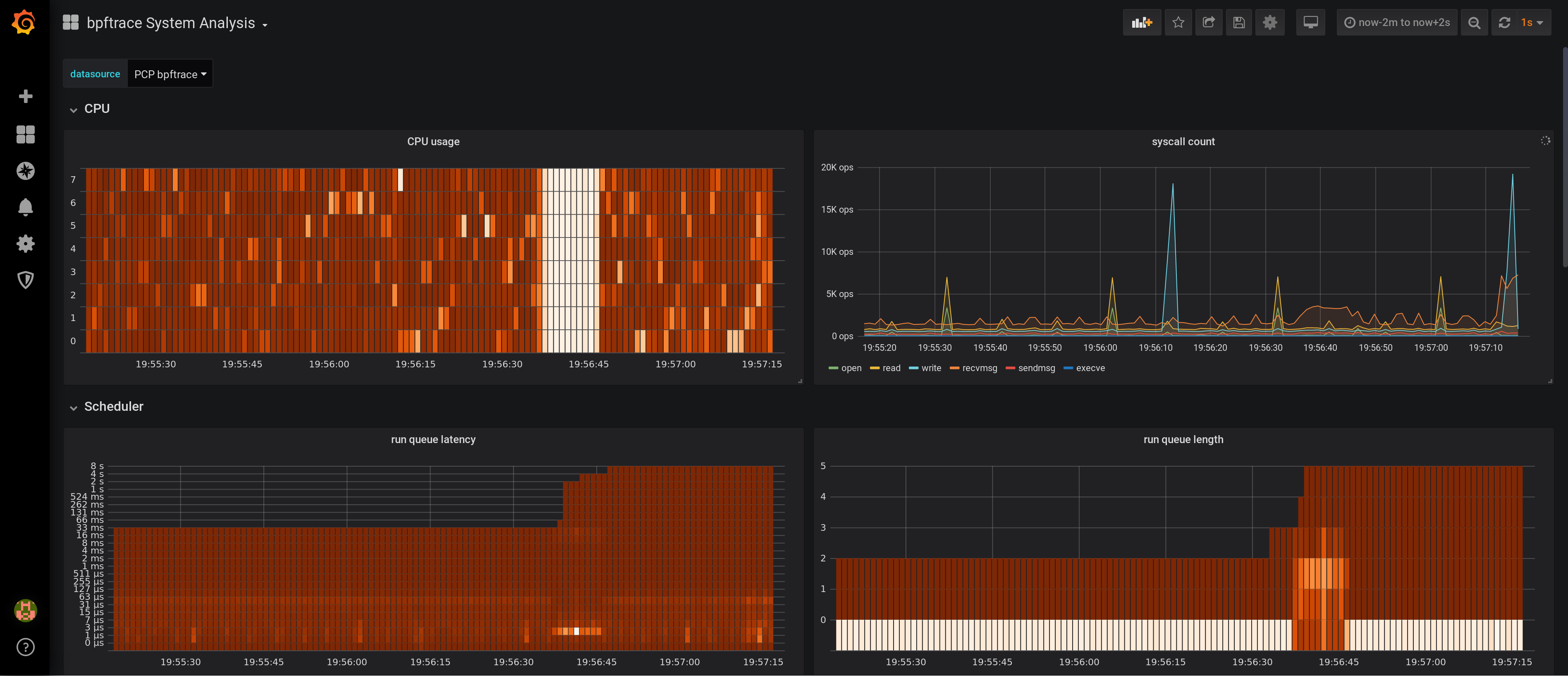Click the add panel icon
Image resolution: width=1568 pixels, height=676 pixels.
click(x=1141, y=22)
